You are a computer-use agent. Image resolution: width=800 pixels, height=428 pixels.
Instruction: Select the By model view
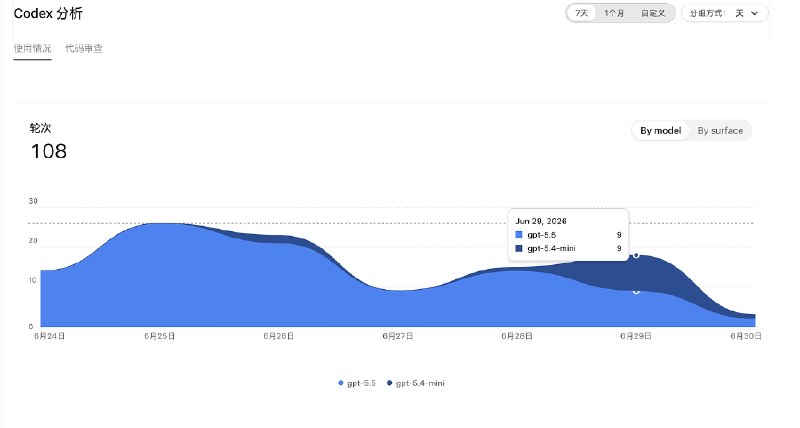[x=661, y=131]
